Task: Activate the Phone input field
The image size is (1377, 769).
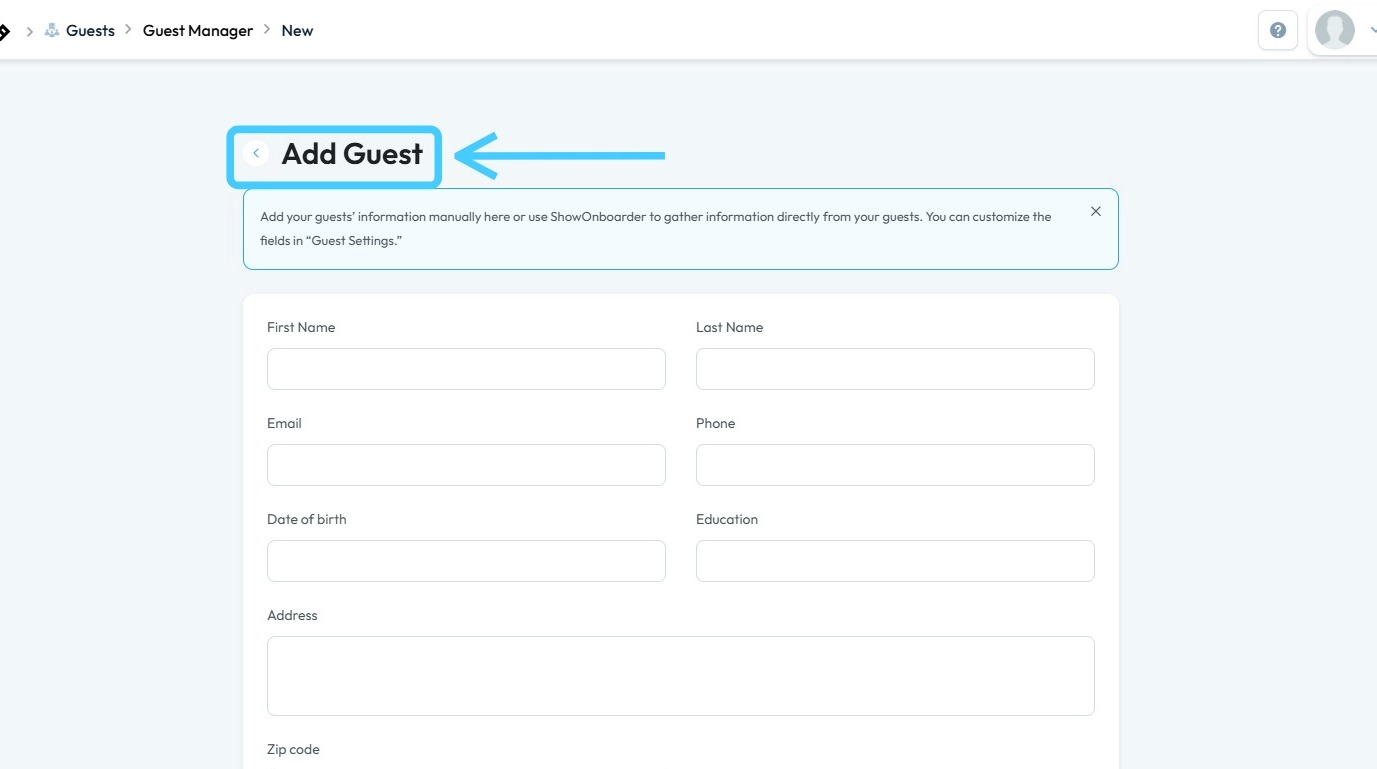Action: (895, 465)
